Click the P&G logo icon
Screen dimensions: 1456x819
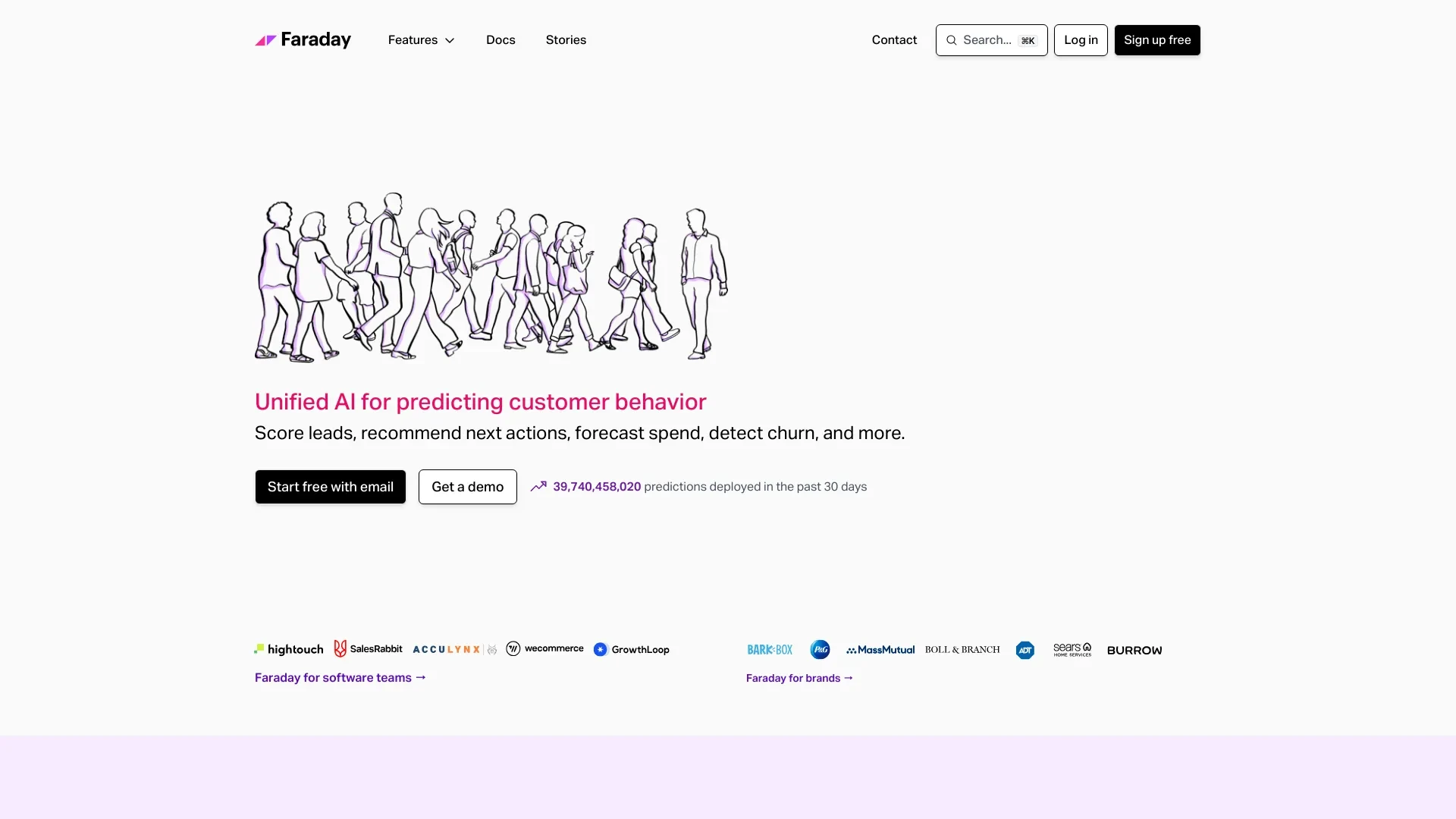pos(820,650)
